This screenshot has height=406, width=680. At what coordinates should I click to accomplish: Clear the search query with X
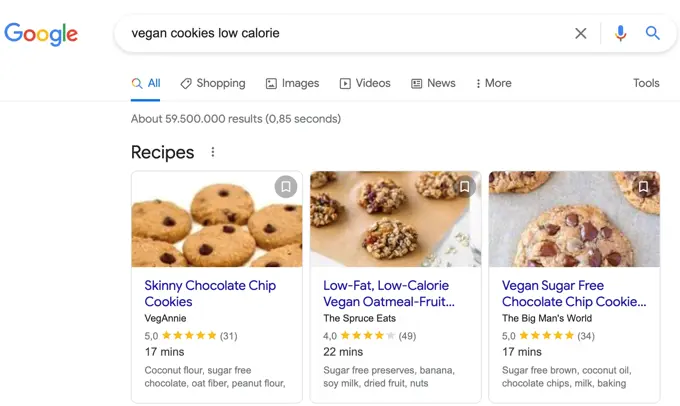coord(580,33)
